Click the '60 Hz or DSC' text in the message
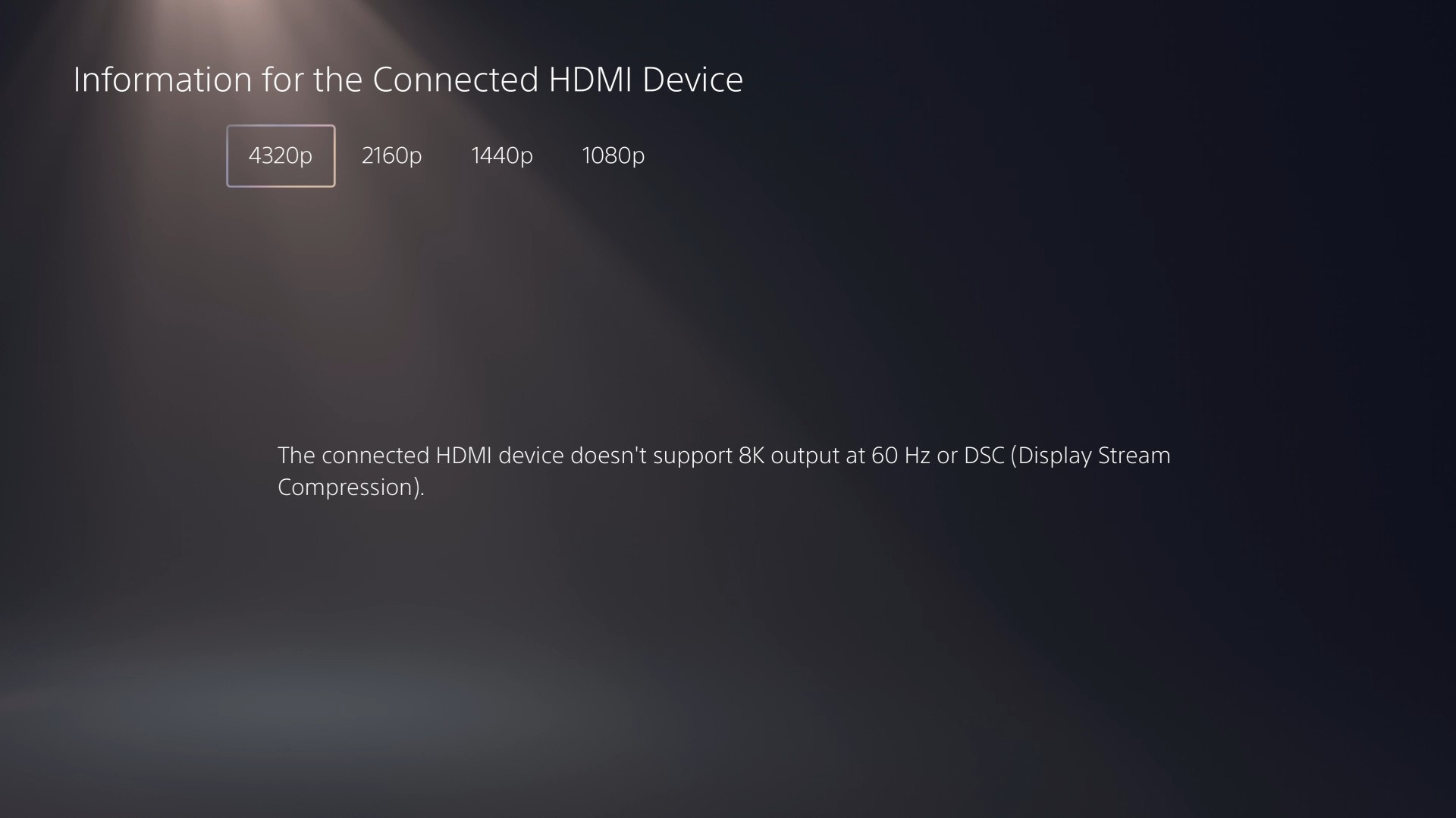This screenshot has width=1456, height=818. (x=937, y=456)
